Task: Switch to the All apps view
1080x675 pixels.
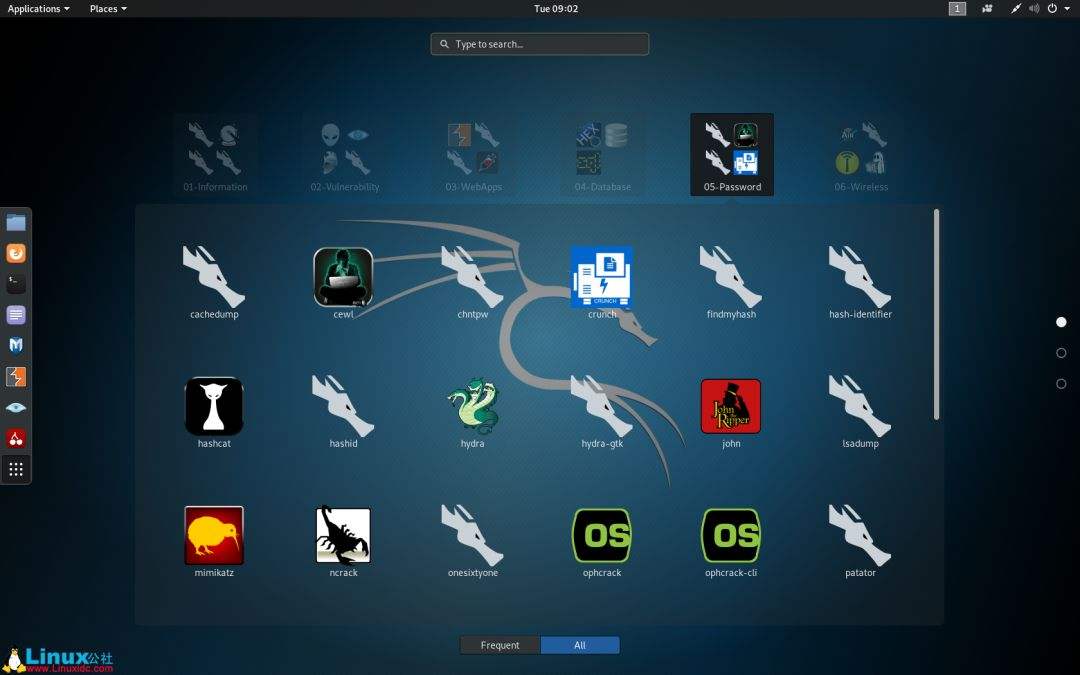Action: click(x=580, y=645)
